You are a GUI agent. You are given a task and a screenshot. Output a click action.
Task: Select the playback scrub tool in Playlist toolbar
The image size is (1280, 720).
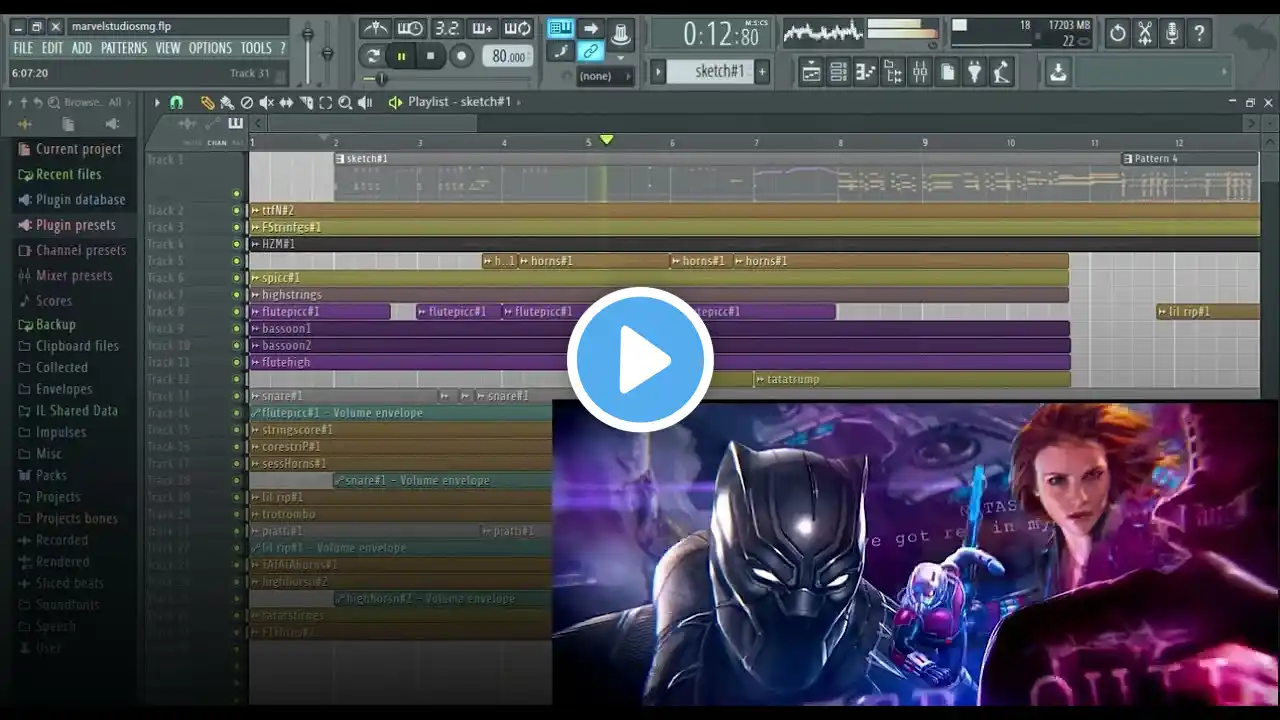pos(365,102)
